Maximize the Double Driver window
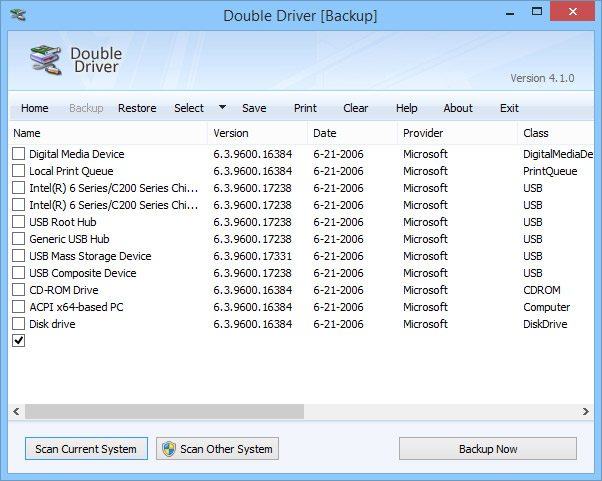Image resolution: width=602 pixels, height=481 pixels. [537, 12]
